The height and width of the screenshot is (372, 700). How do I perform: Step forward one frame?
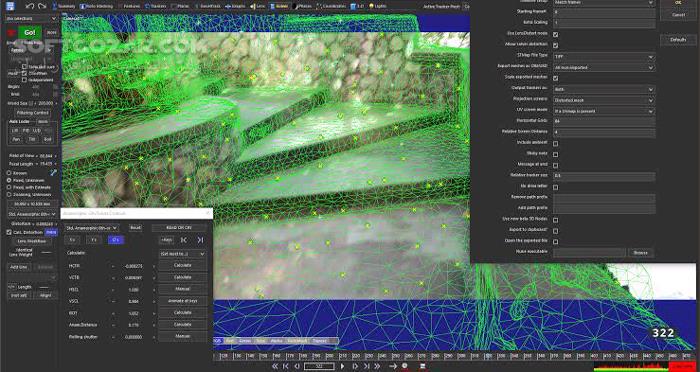pos(355,366)
